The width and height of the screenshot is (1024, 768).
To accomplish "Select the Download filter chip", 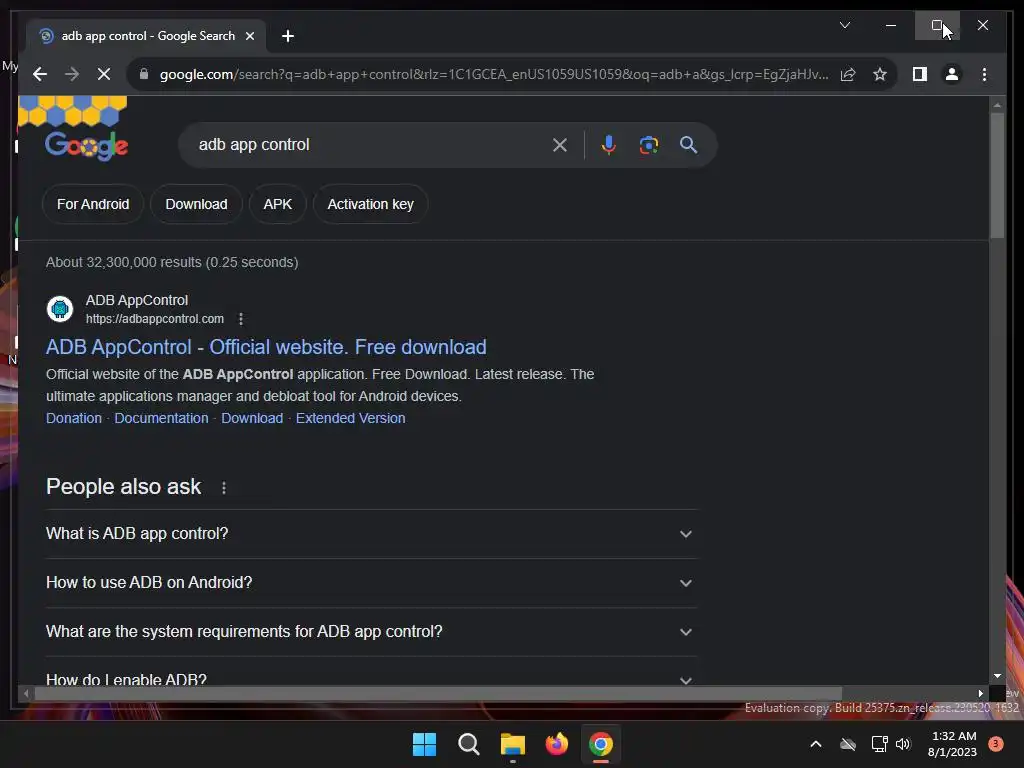I will [196, 204].
